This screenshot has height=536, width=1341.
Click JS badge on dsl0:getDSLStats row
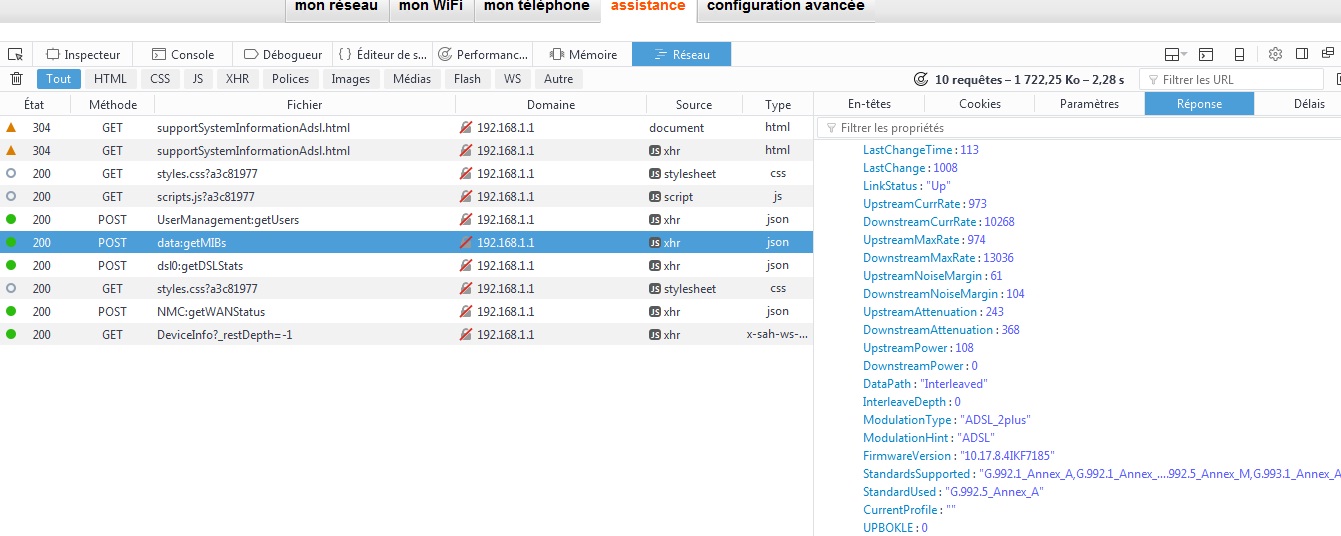pyautogui.click(x=655, y=266)
